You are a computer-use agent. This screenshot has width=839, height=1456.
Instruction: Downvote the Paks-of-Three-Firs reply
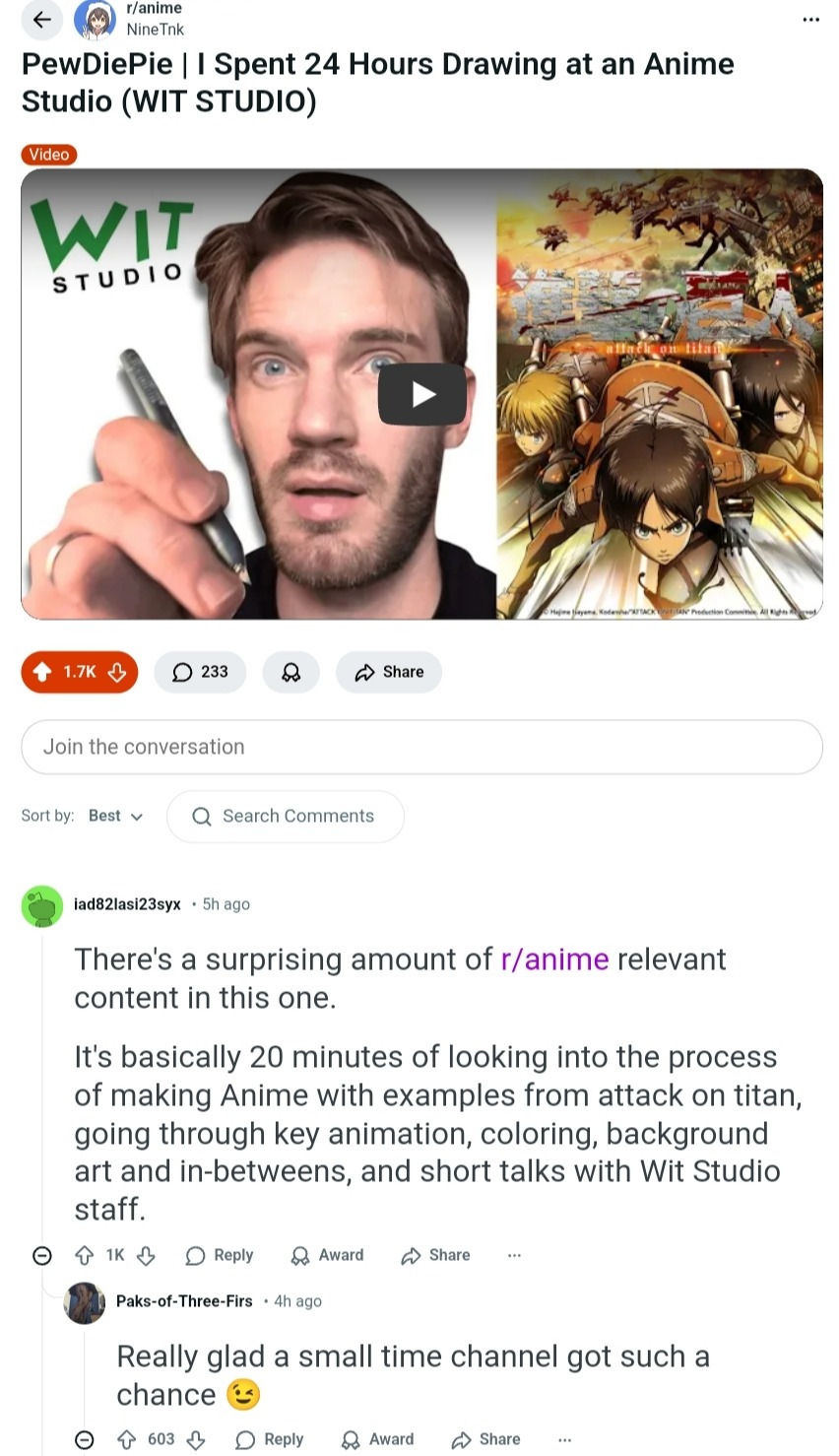point(196,1439)
